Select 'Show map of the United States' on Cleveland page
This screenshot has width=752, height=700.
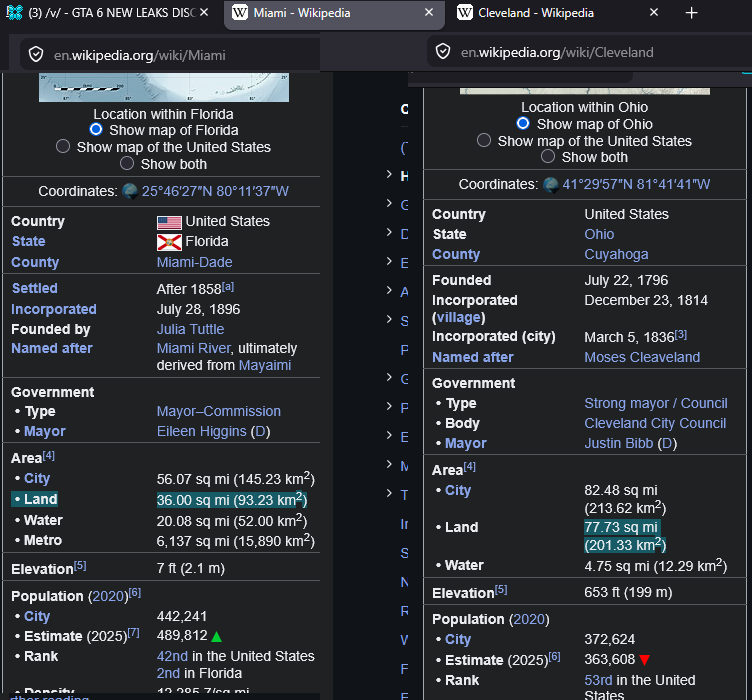point(484,140)
